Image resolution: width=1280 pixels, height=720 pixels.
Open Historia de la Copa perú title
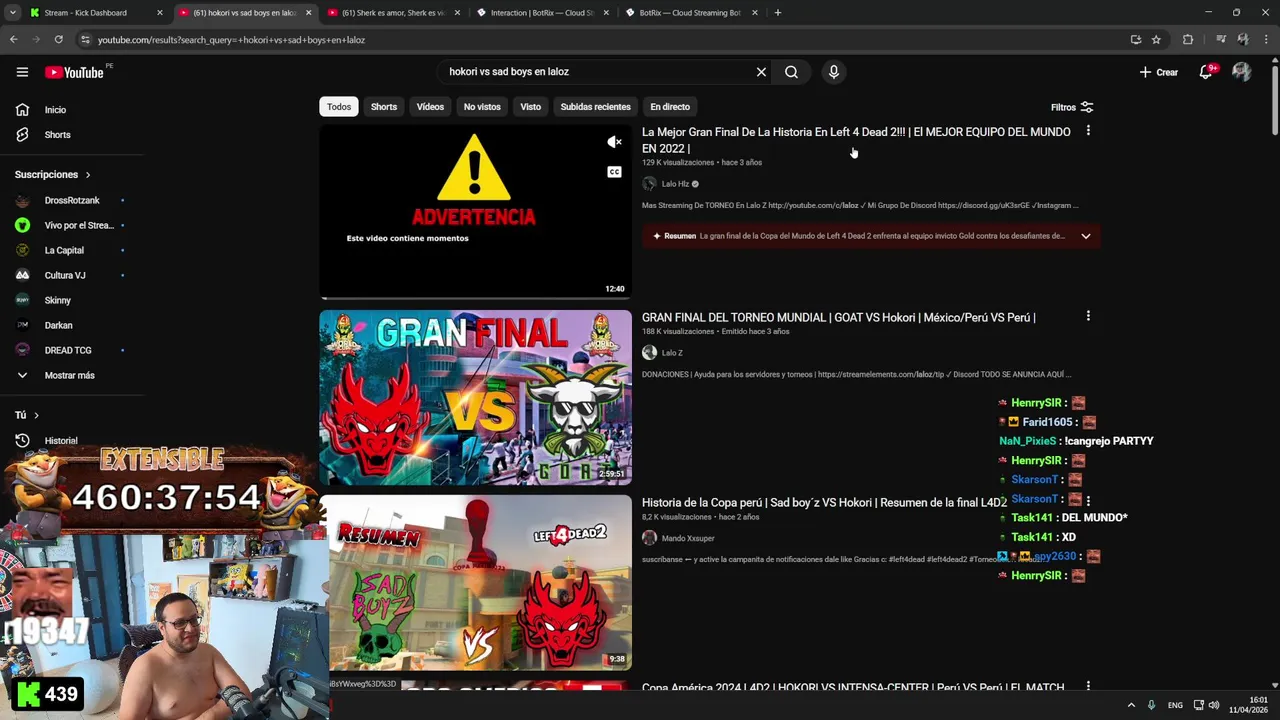pyautogui.click(x=824, y=502)
